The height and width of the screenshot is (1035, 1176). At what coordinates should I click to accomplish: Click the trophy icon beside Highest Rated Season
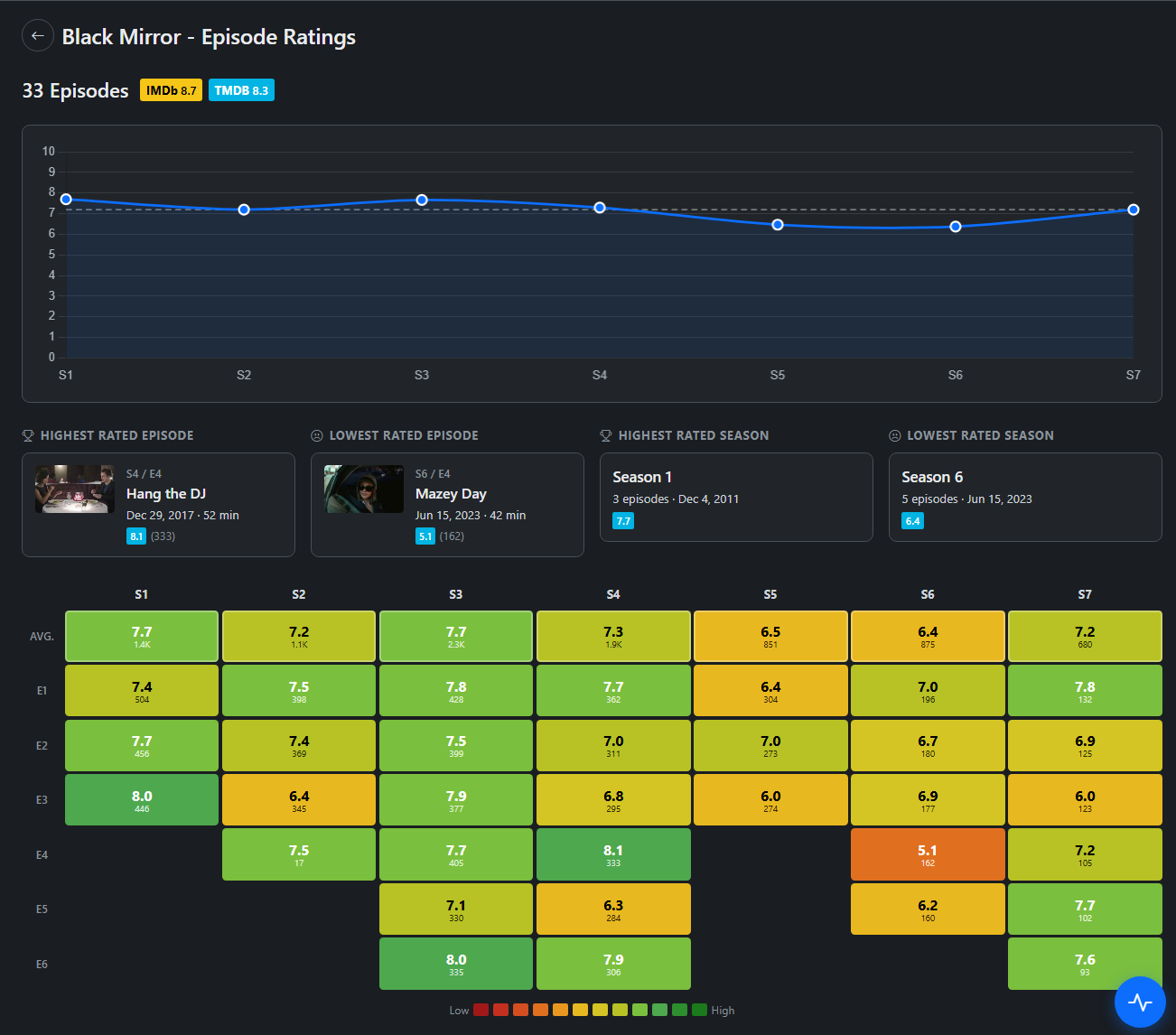click(606, 435)
